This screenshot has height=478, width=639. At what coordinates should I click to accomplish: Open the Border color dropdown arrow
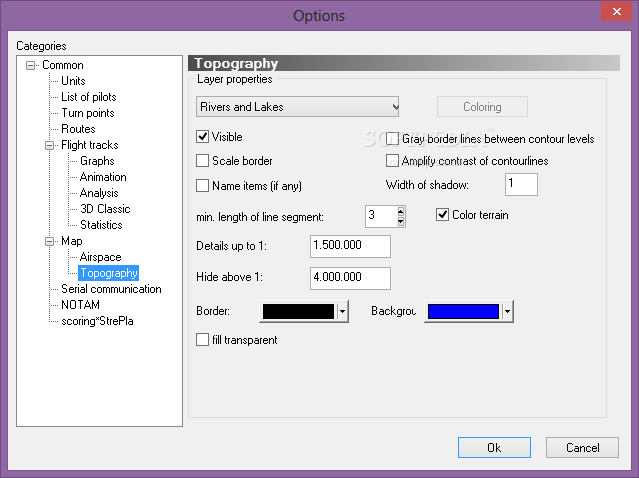343,312
